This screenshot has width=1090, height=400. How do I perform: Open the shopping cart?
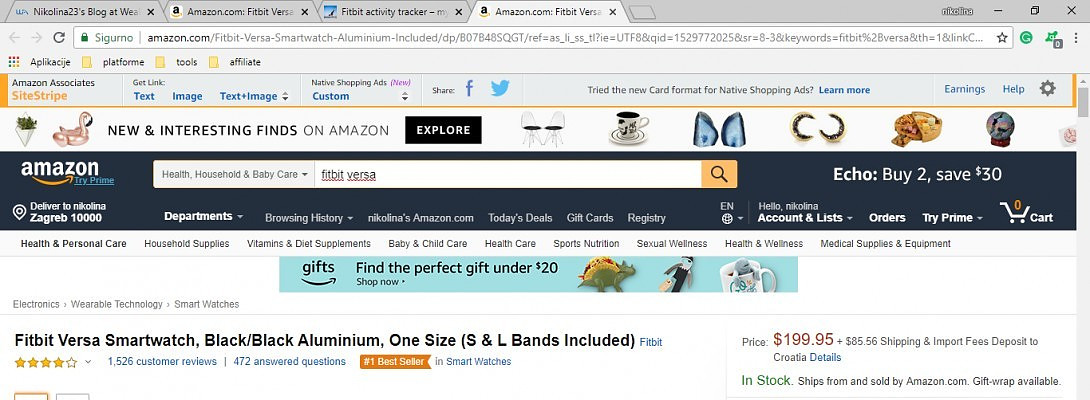(1026, 213)
